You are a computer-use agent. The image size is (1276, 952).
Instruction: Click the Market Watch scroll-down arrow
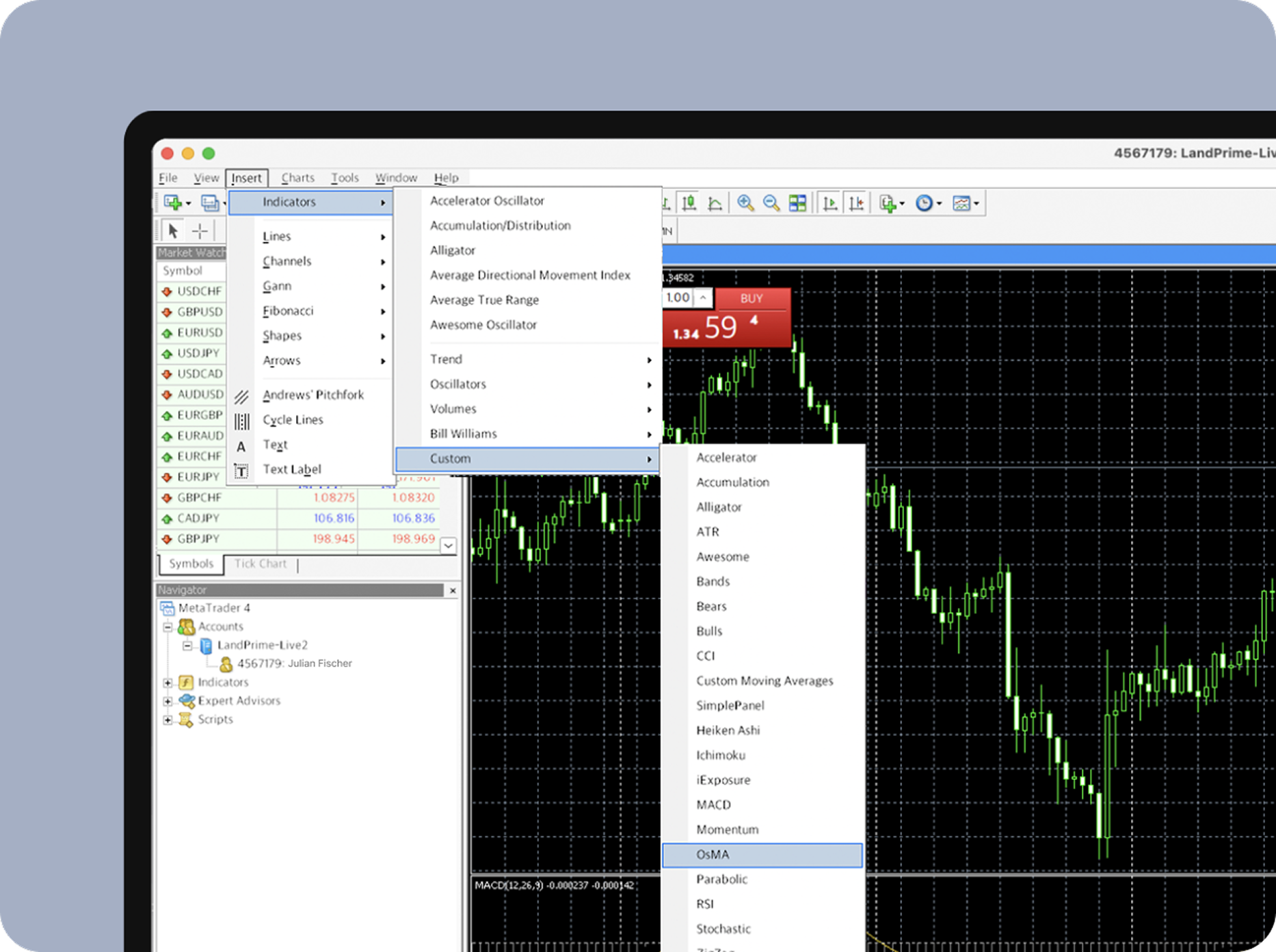(448, 546)
